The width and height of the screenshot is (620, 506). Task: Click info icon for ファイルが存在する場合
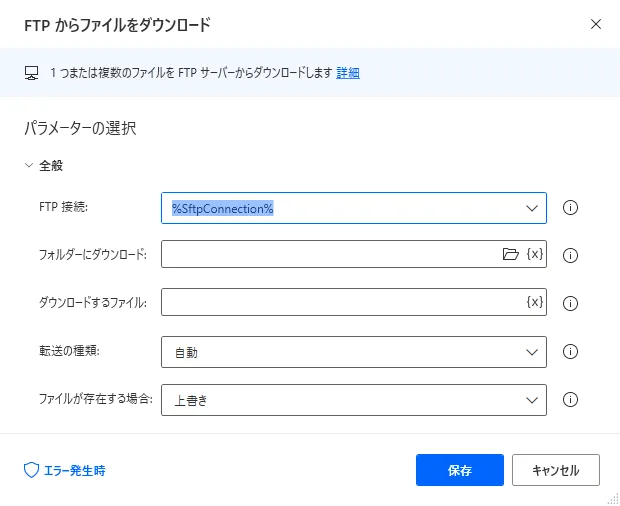[x=572, y=400]
